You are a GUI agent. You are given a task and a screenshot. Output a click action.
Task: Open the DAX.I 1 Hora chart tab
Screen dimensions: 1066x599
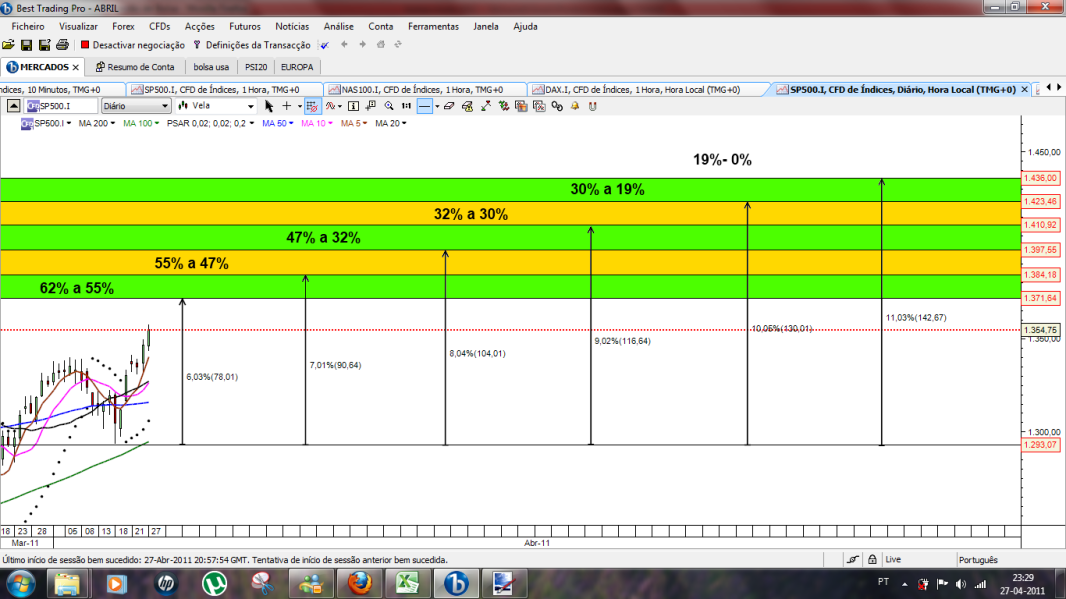pos(642,90)
